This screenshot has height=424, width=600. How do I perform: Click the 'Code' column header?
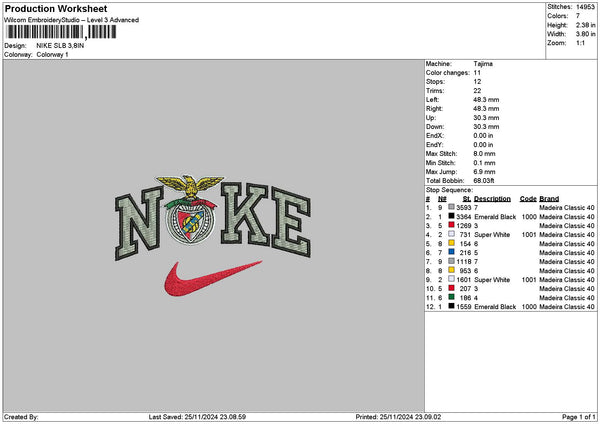tap(528, 199)
